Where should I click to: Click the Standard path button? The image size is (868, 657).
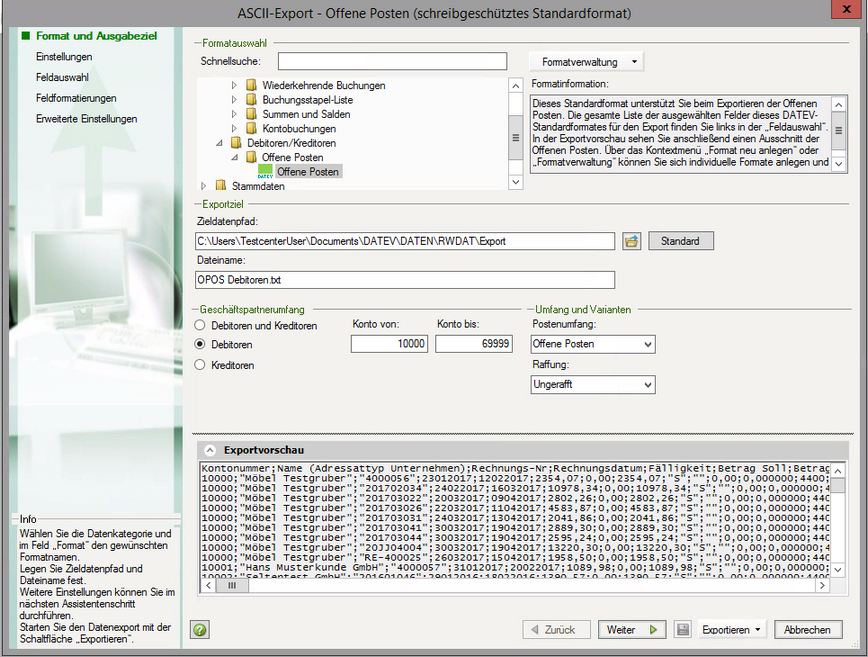pyautogui.click(x=680, y=241)
